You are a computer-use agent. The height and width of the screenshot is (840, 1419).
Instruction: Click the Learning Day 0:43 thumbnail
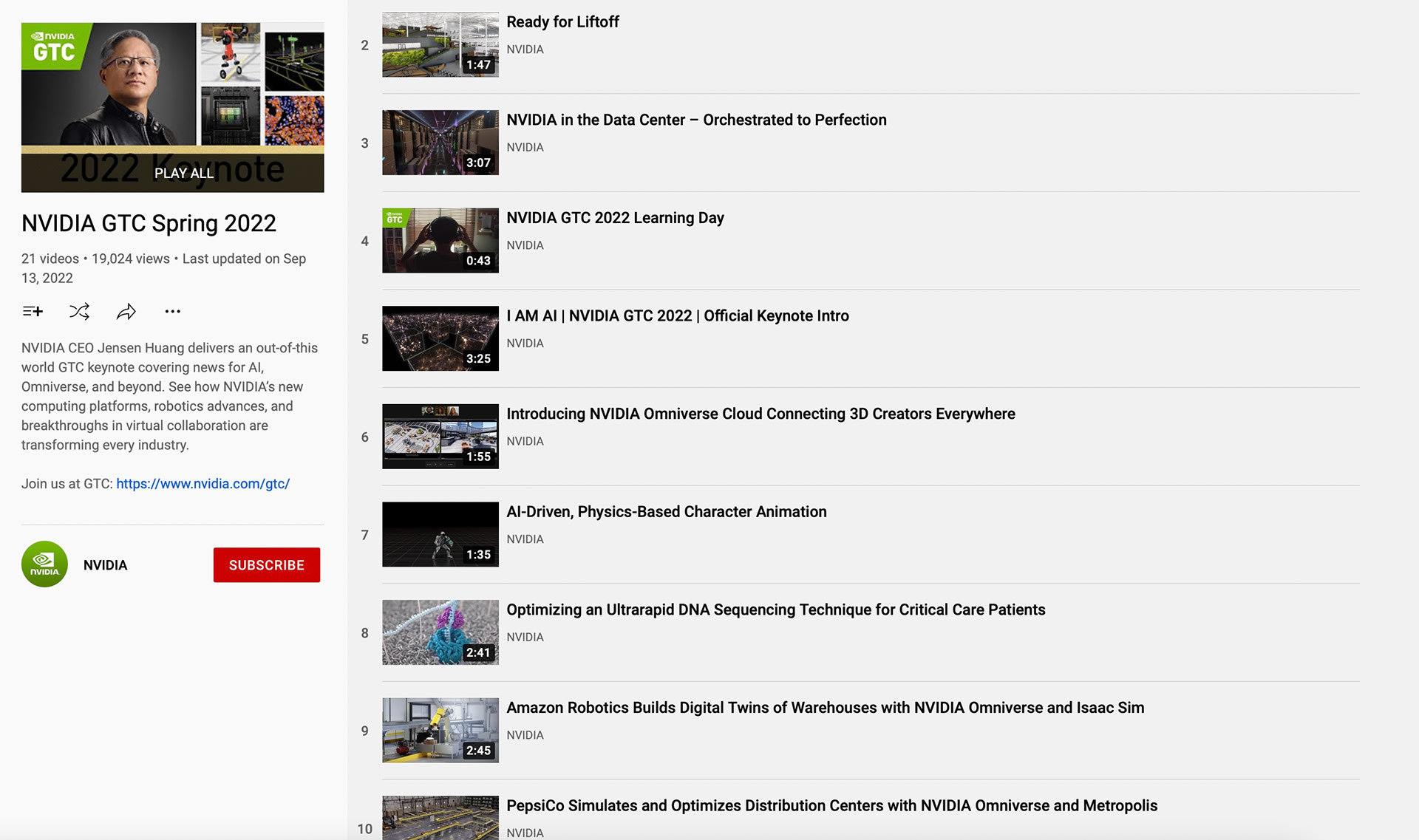point(440,241)
